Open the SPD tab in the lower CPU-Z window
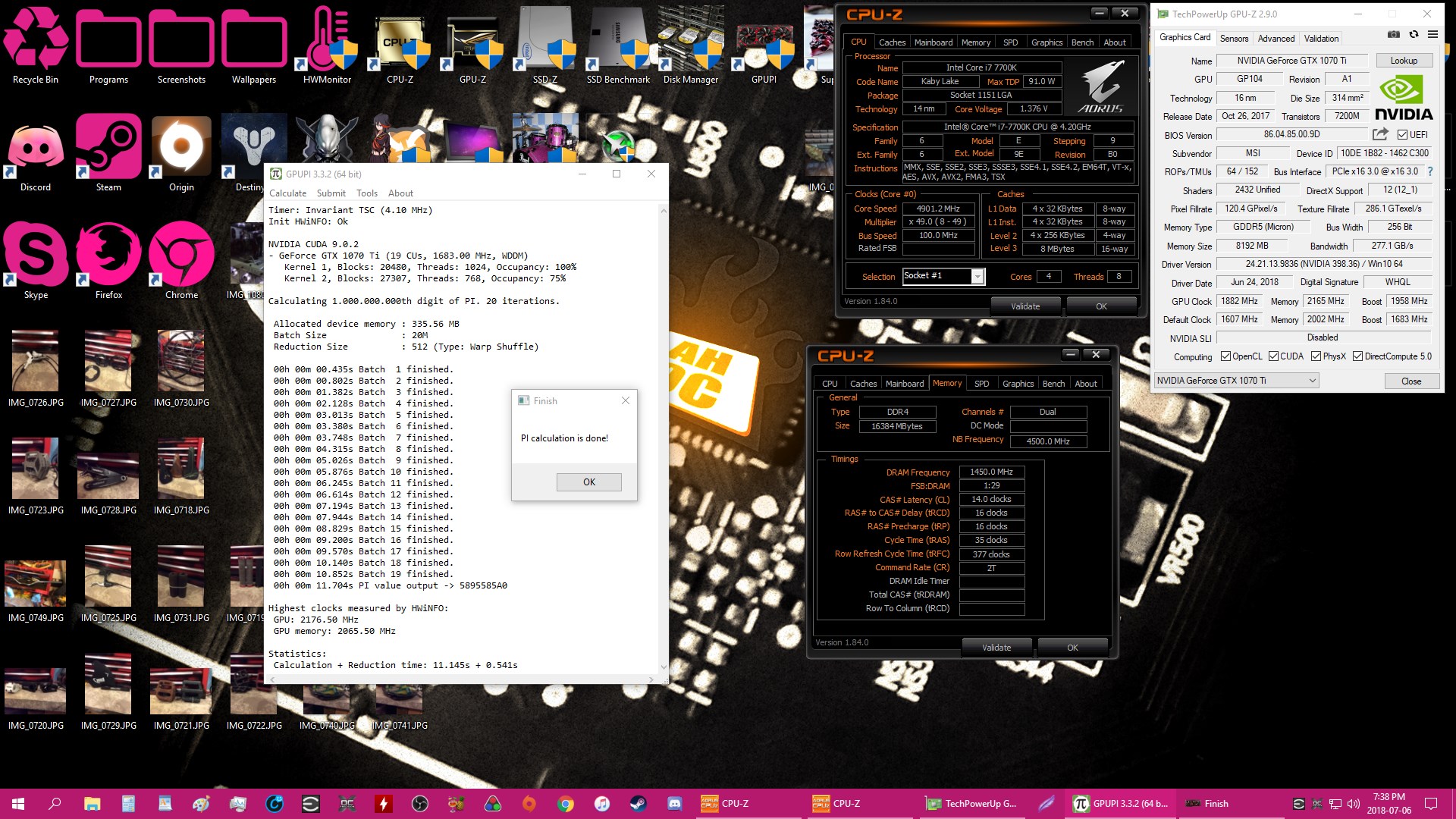This screenshot has height=819, width=1456. pyautogui.click(x=981, y=384)
